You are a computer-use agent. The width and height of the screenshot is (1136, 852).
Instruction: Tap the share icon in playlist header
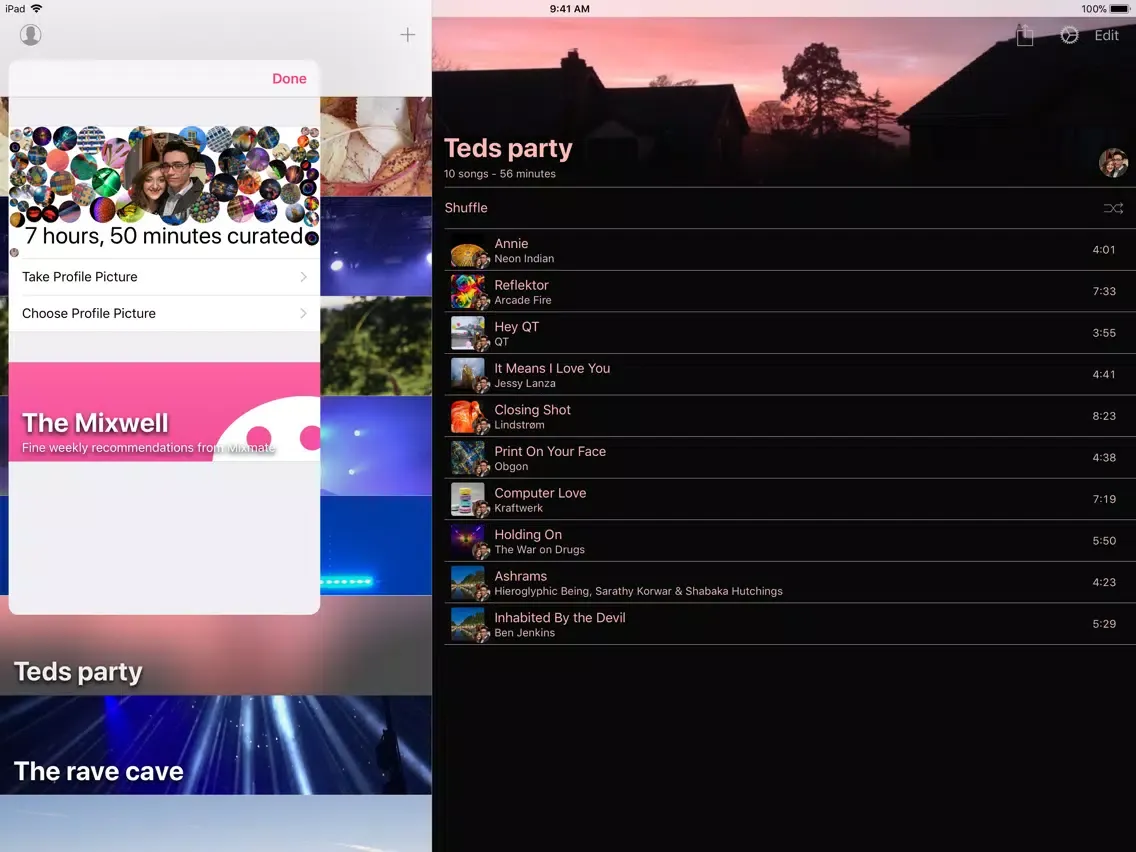pos(1024,35)
